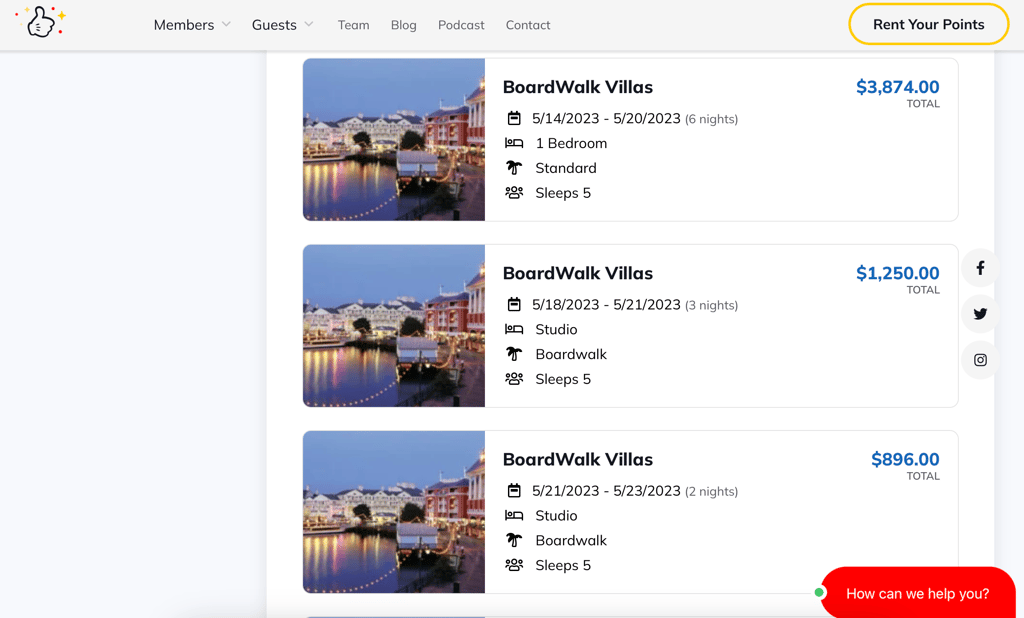Expand the Members dropdown menu

coord(192,25)
